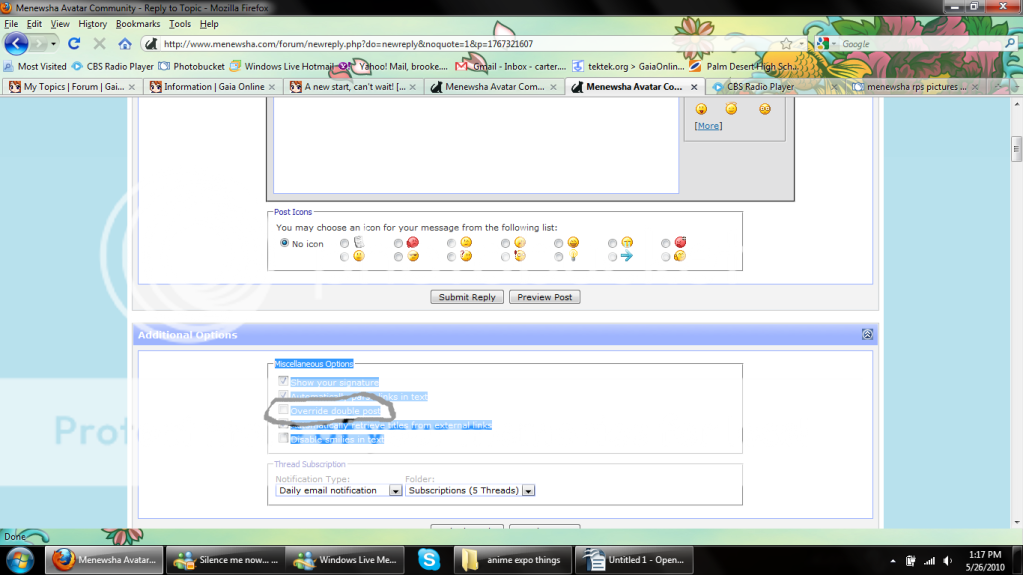The width and height of the screenshot is (1023, 575).
Task: Click the back arrow navigation button
Action: coord(17,44)
